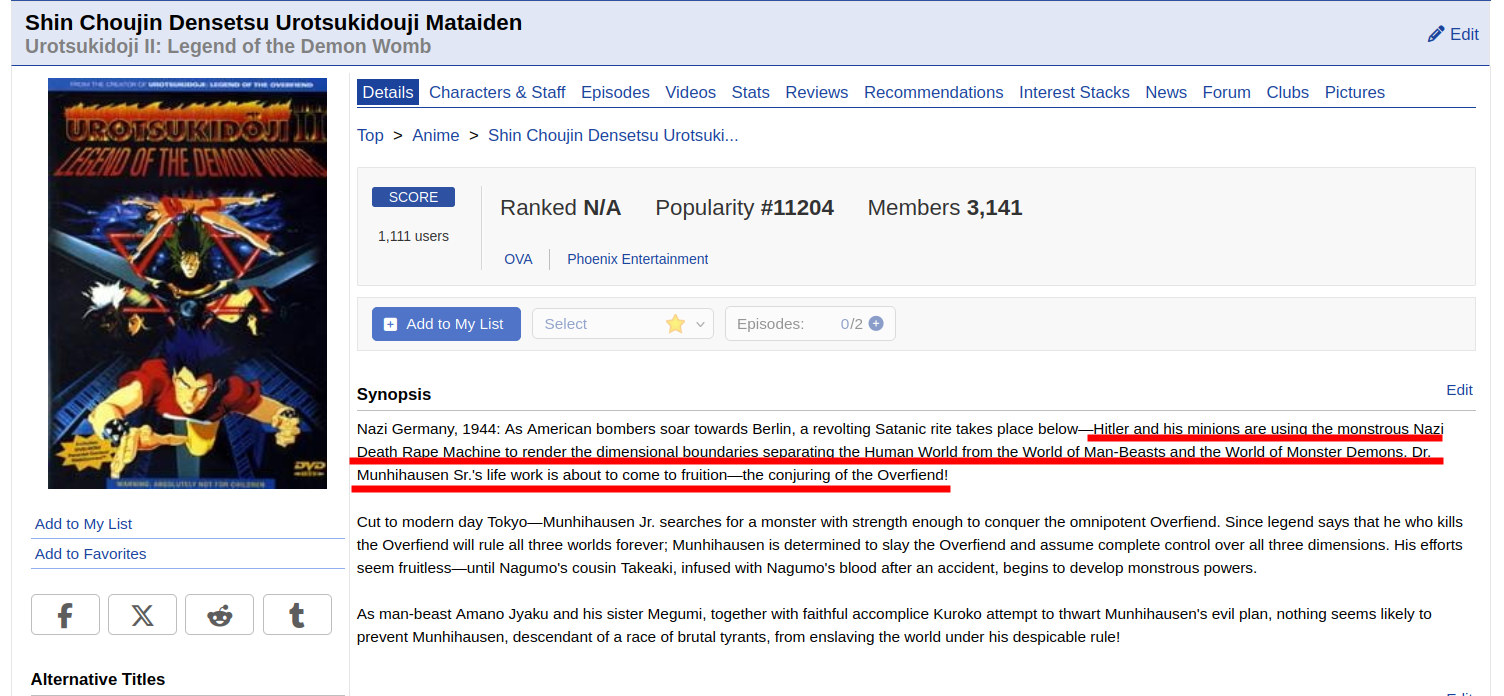Click Add to My List sidebar link
The height and width of the screenshot is (696, 1504).
point(84,524)
